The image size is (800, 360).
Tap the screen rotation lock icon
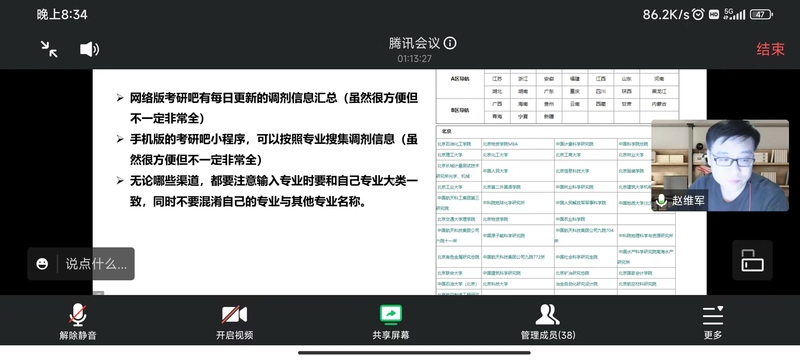[x=753, y=260]
